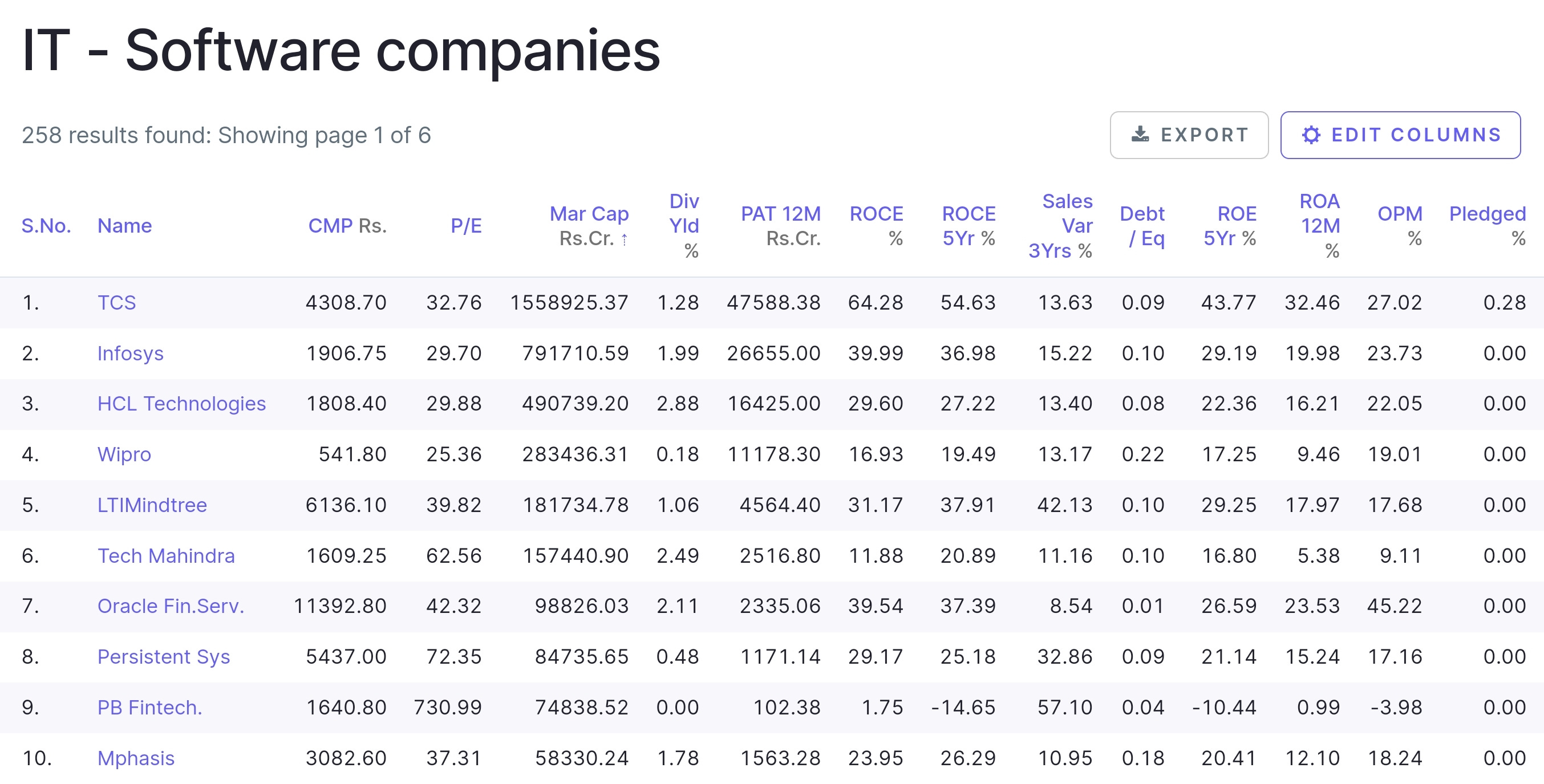1544x784 pixels.
Task: Sort by Div Yld % header
Action: (x=684, y=225)
